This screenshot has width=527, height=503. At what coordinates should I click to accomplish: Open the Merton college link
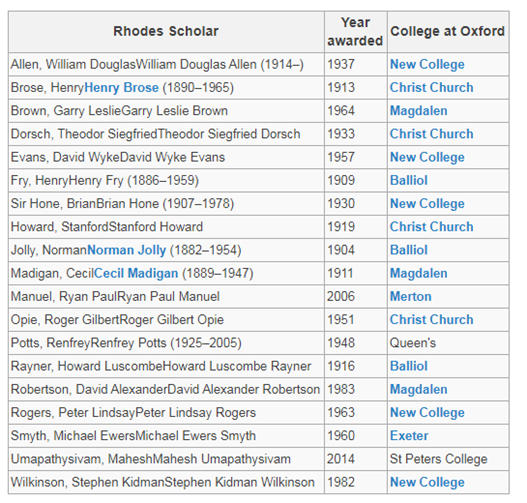coord(411,297)
